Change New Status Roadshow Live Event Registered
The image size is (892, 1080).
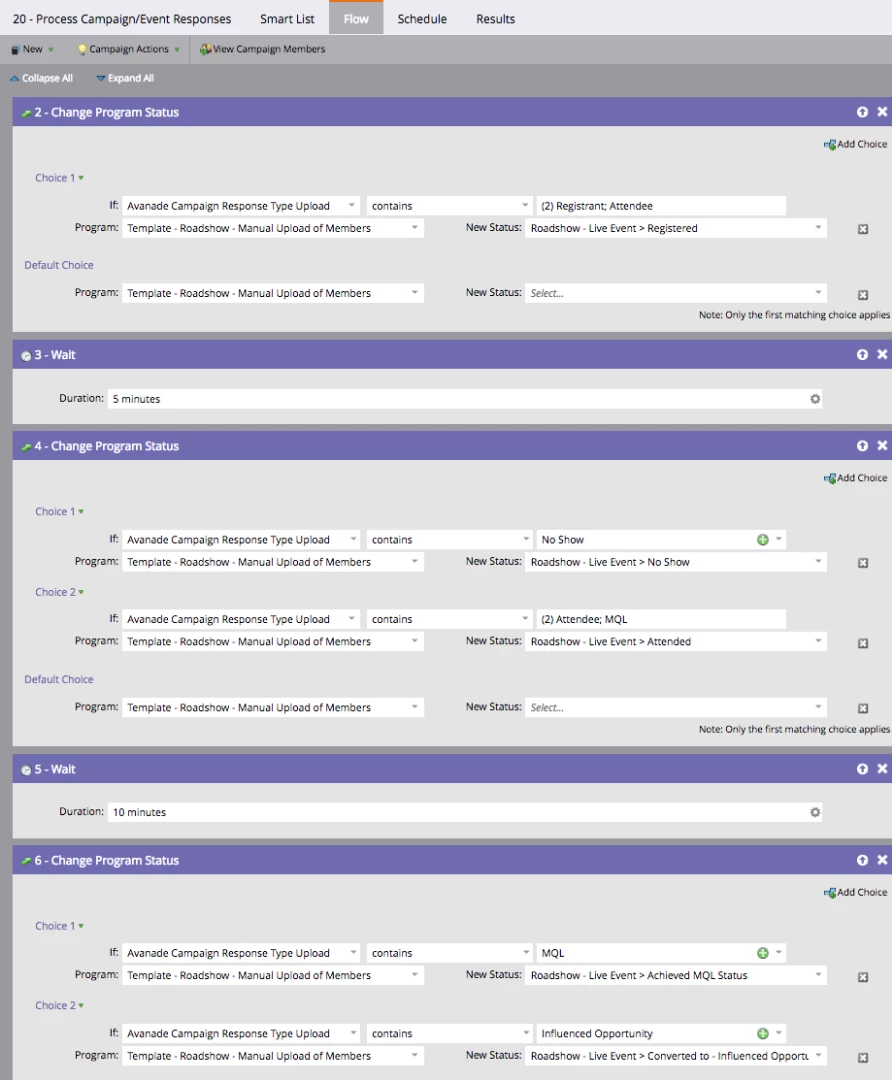coord(676,228)
